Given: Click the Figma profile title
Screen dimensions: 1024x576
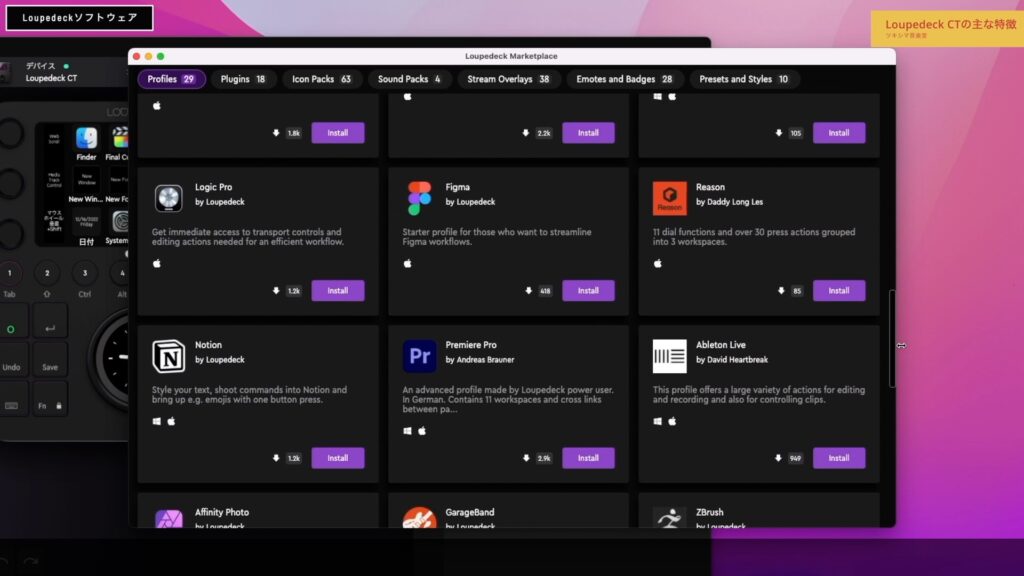Looking at the screenshot, I should pos(457,187).
